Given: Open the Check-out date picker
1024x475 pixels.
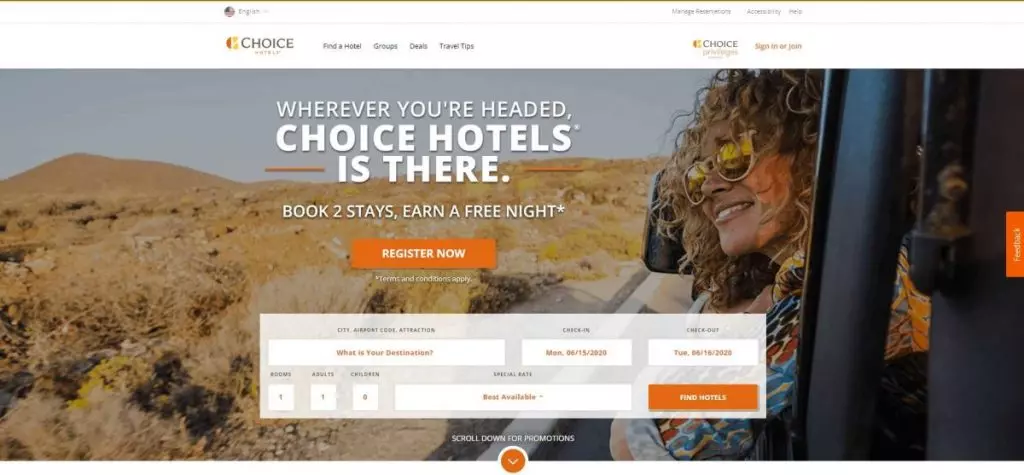Looking at the screenshot, I should click(703, 353).
